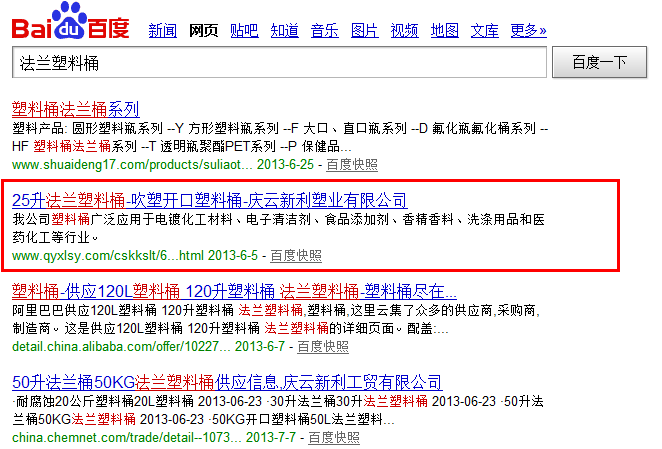The image size is (662, 449).
Task: Open result 25升法兰塑料桶-吹塑开口塑料桶
Action: coord(209,200)
